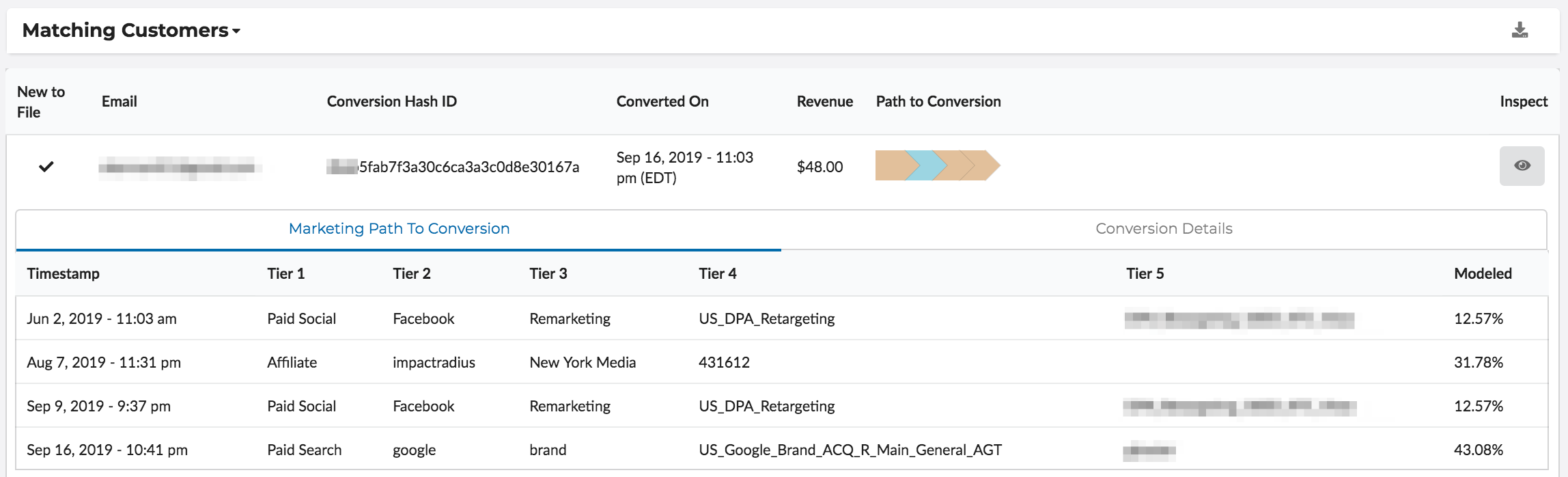
Task: Click the first tan path arrow segment
Action: [891, 166]
